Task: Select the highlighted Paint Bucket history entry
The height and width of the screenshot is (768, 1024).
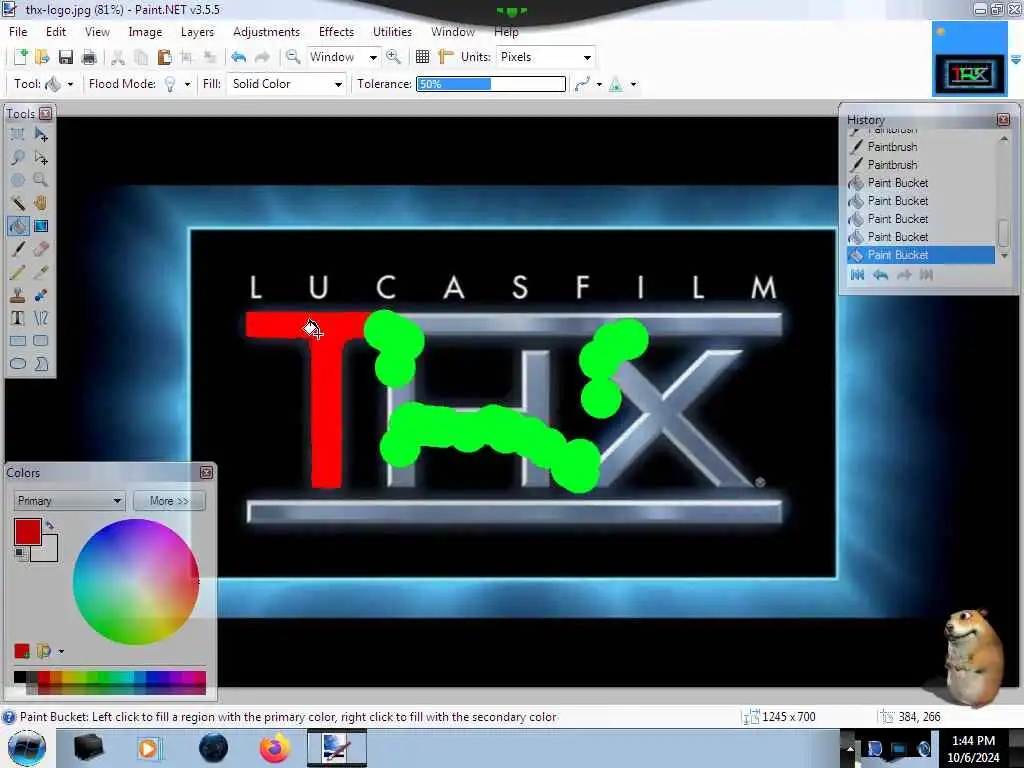Action: (921, 255)
